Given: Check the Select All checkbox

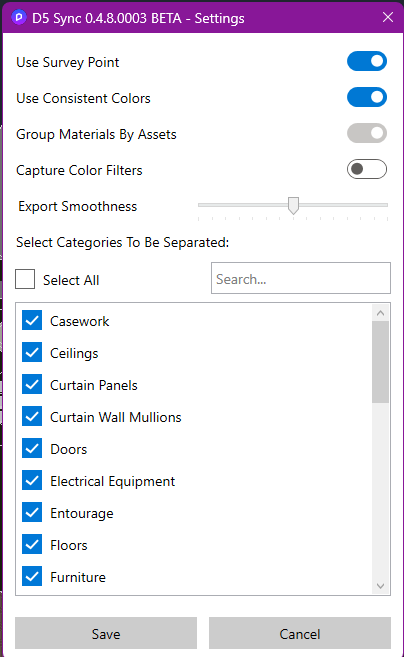Looking at the screenshot, I should pyautogui.click(x=25, y=279).
